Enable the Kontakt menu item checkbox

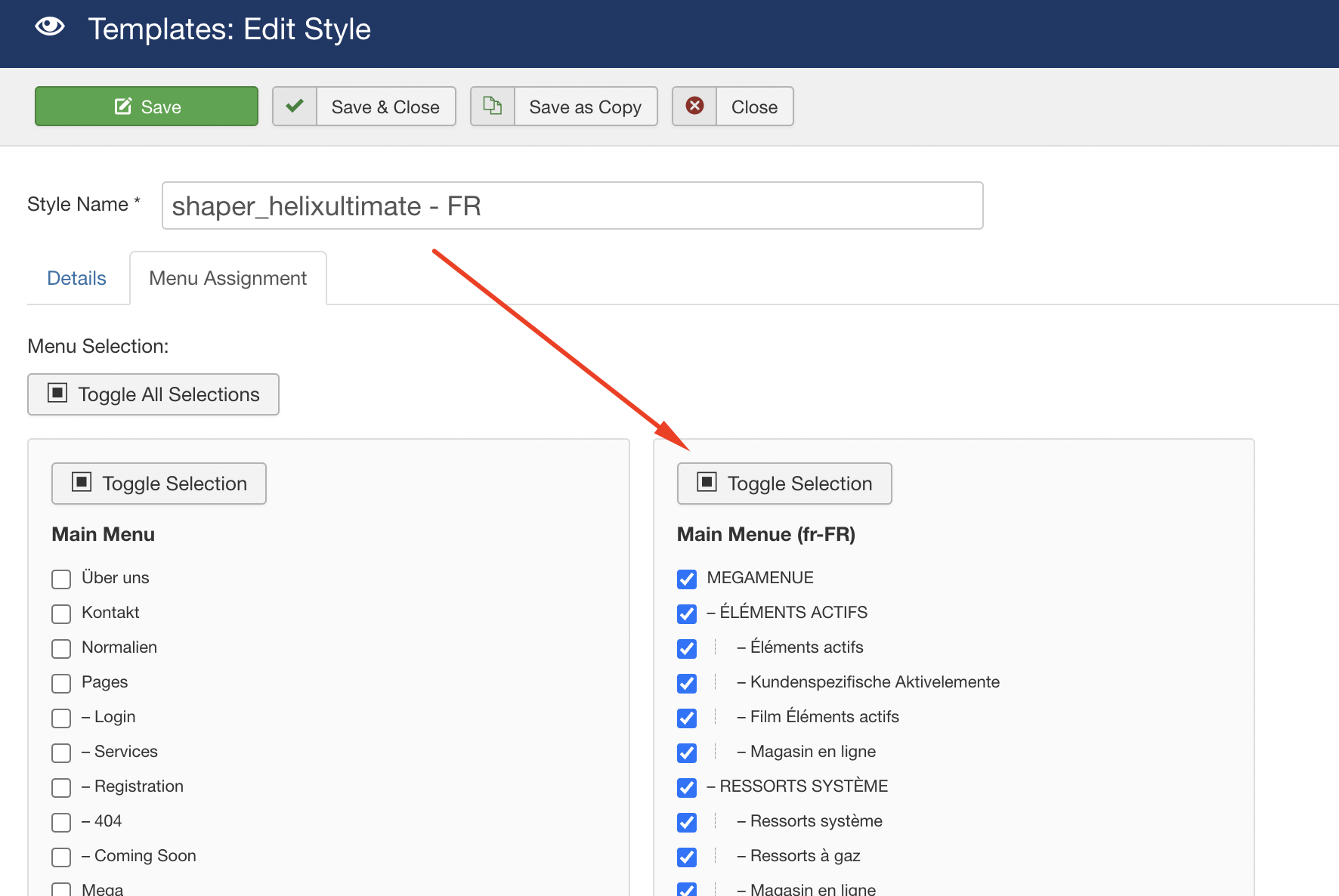tap(61, 614)
